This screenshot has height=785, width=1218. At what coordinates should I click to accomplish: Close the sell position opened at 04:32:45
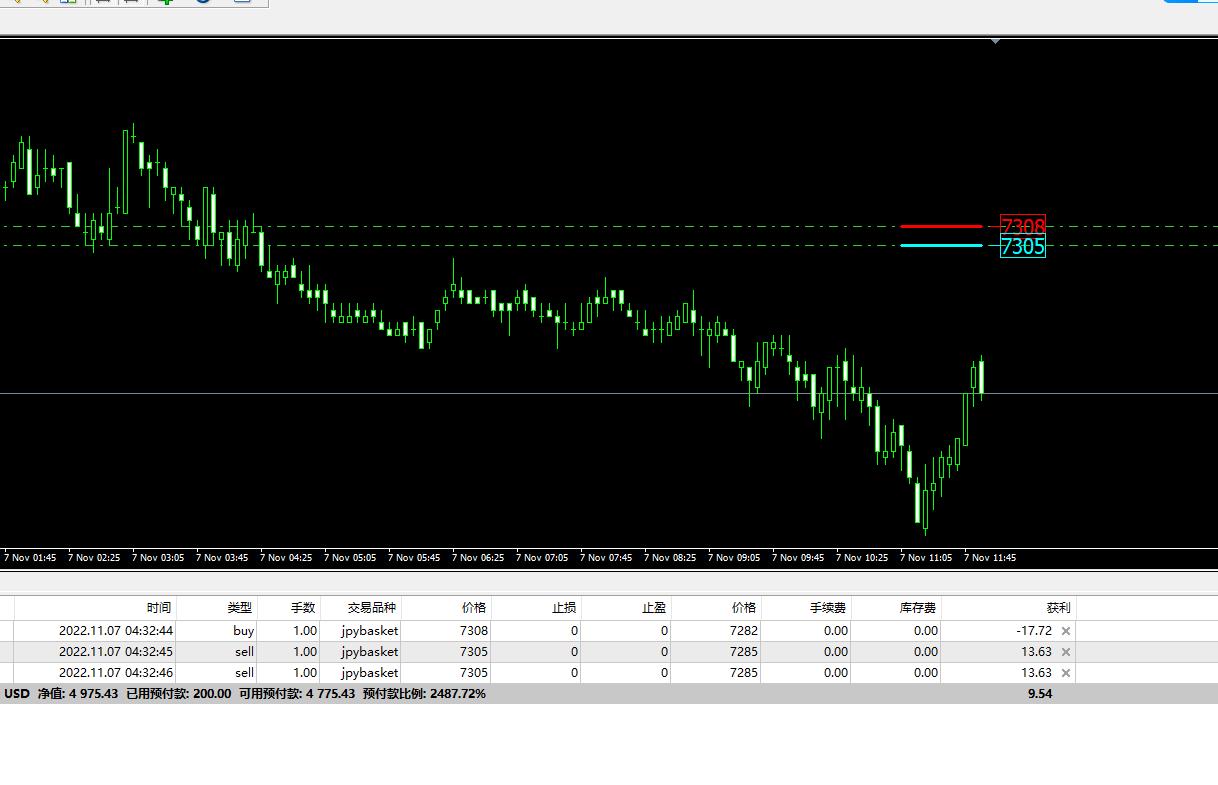click(x=1065, y=652)
